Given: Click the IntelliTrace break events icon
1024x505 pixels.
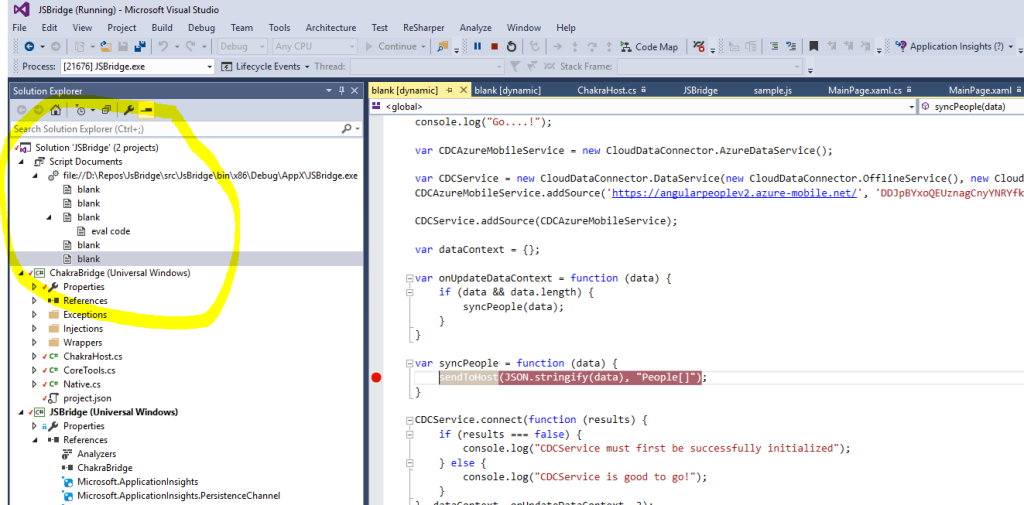Looking at the screenshot, I should pos(699,46).
